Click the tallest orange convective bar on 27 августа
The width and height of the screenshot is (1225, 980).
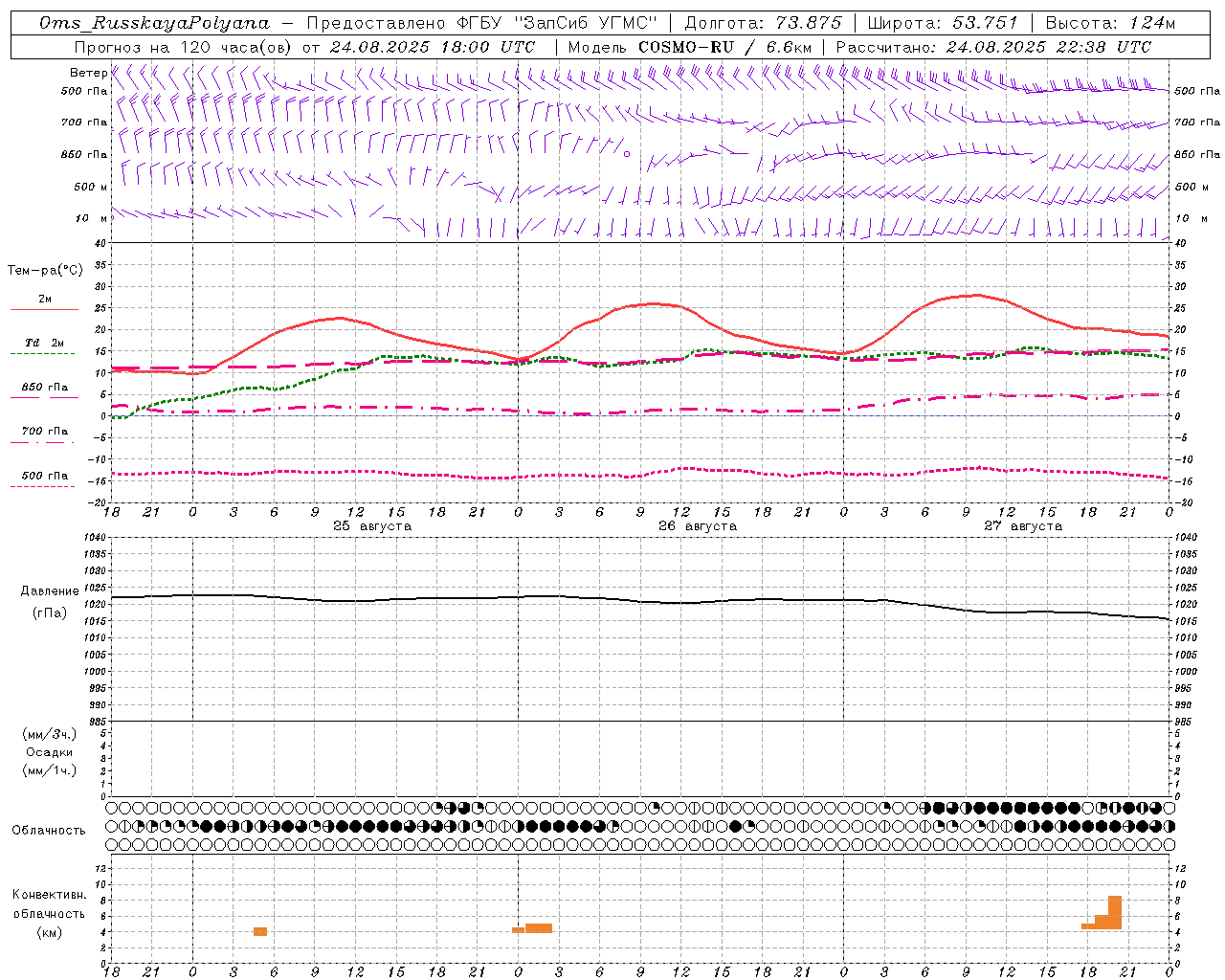click(1115, 912)
